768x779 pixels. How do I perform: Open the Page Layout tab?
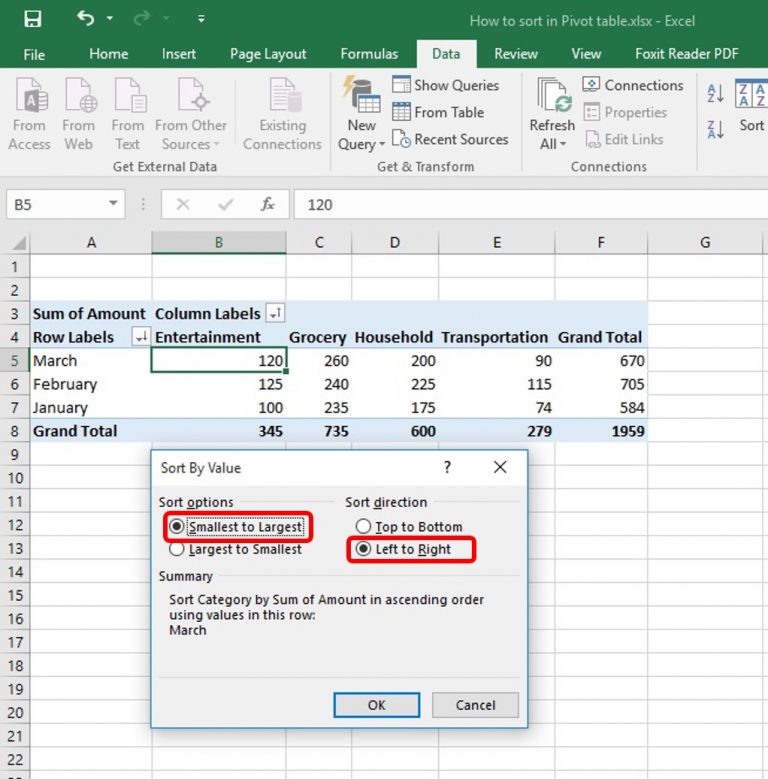pyautogui.click(x=268, y=54)
